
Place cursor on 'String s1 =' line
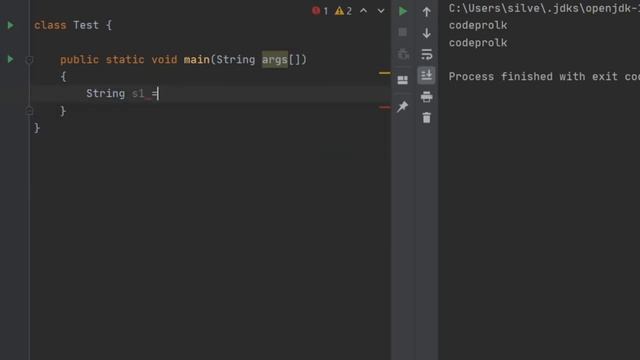tap(210, 94)
